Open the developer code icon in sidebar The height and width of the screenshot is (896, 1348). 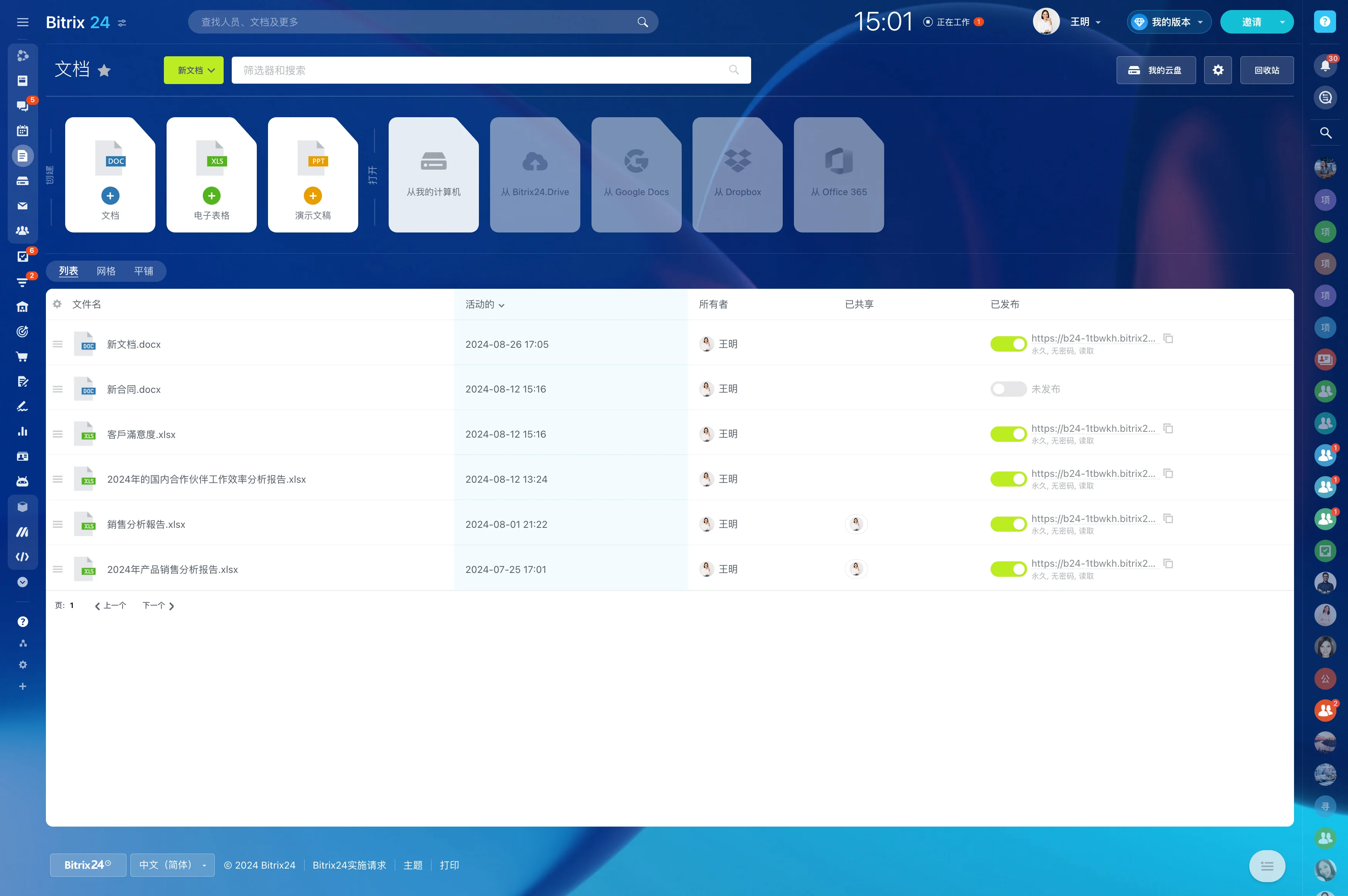tap(23, 557)
